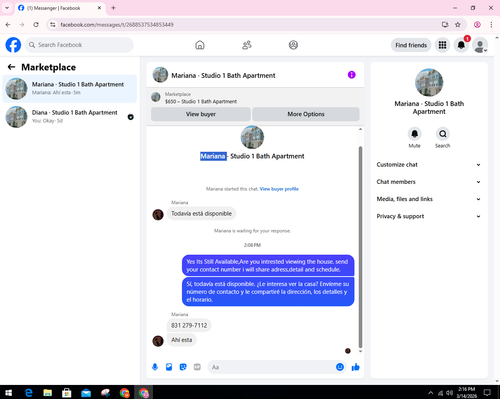Image resolution: width=500 pixels, height=399 pixels.
Task: Click the browser back button
Action: click(8, 25)
